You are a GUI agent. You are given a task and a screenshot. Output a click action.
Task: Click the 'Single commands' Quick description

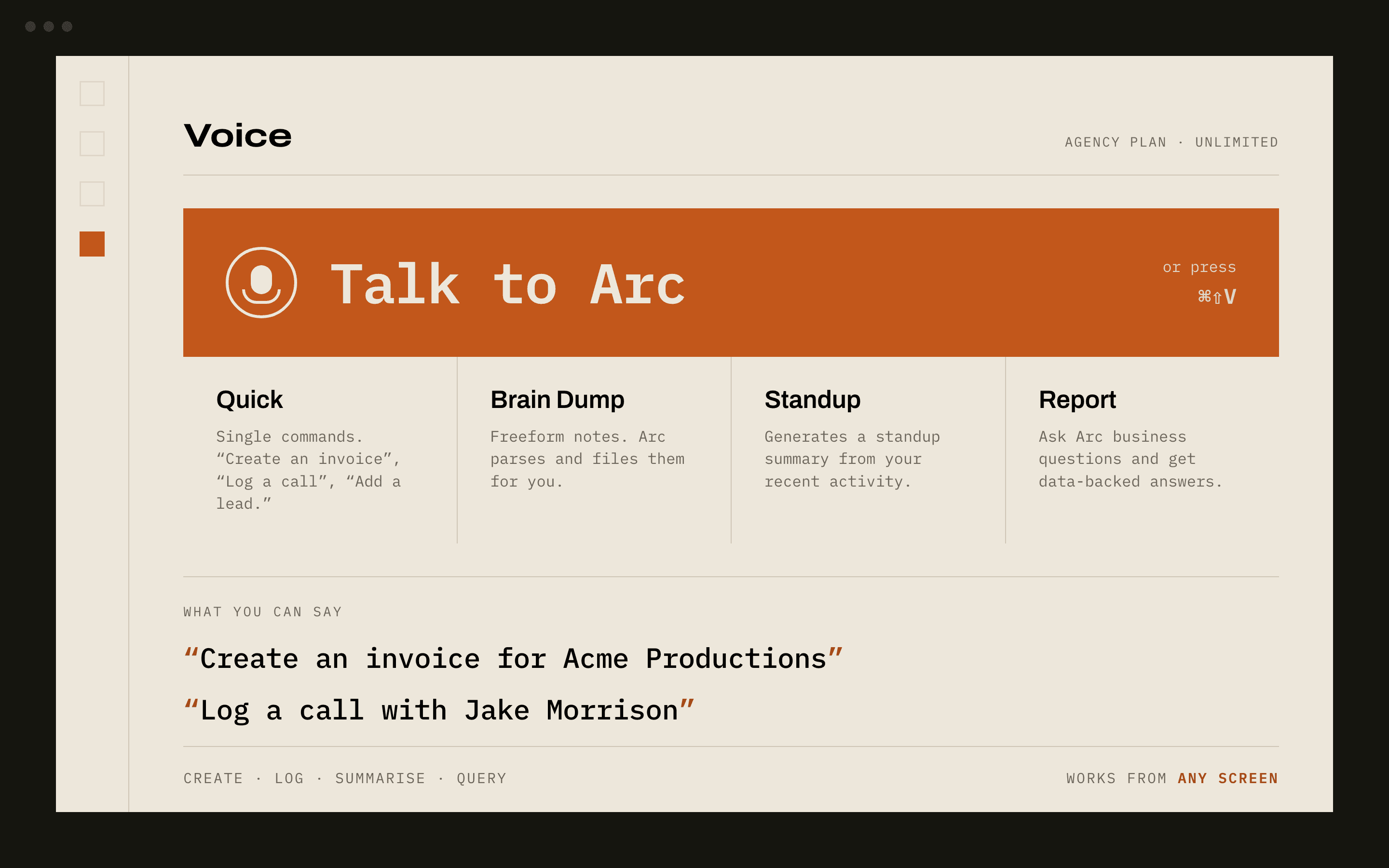coord(309,470)
